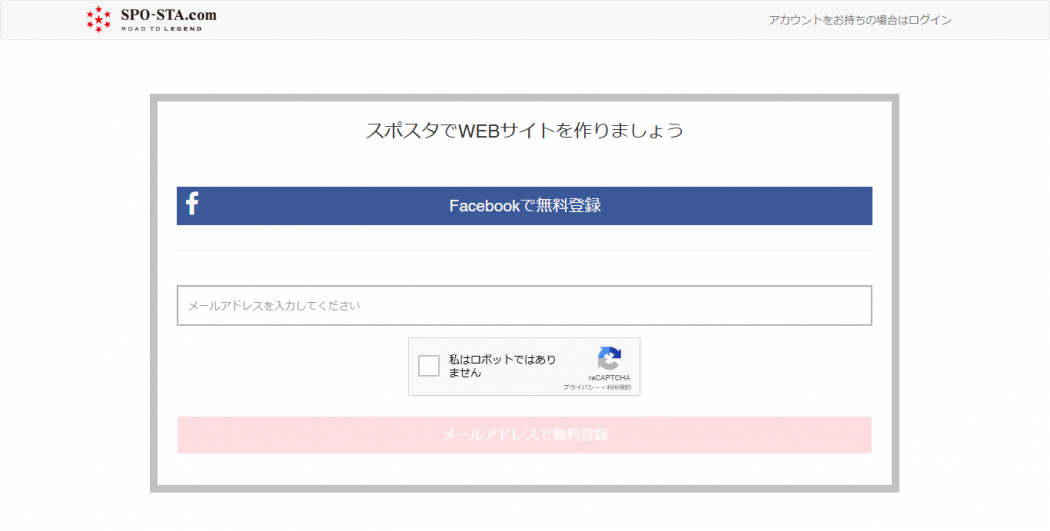Click the gray border of the signup panel
The image size is (1050, 531).
(x=153, y=300)
